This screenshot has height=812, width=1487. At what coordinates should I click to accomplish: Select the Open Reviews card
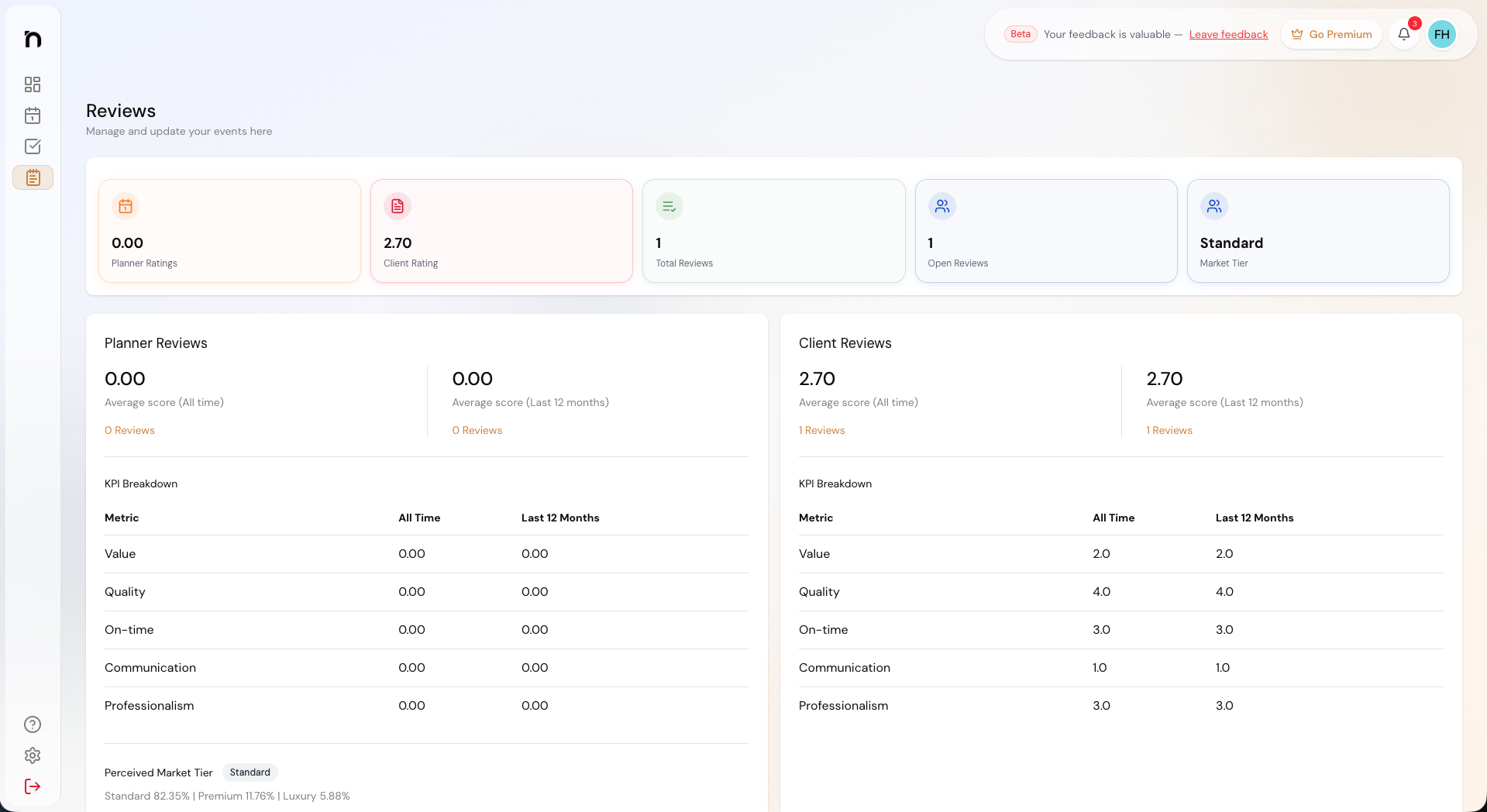click(x=1045, y=231)
